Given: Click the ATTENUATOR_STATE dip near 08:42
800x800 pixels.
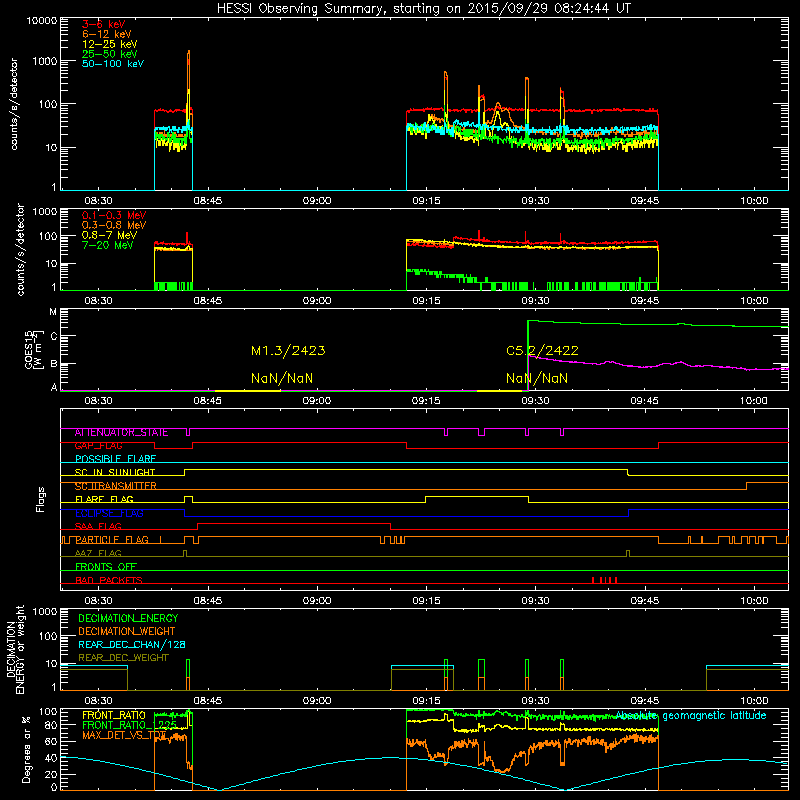Looking at the screenshot, I should (188, 433).
